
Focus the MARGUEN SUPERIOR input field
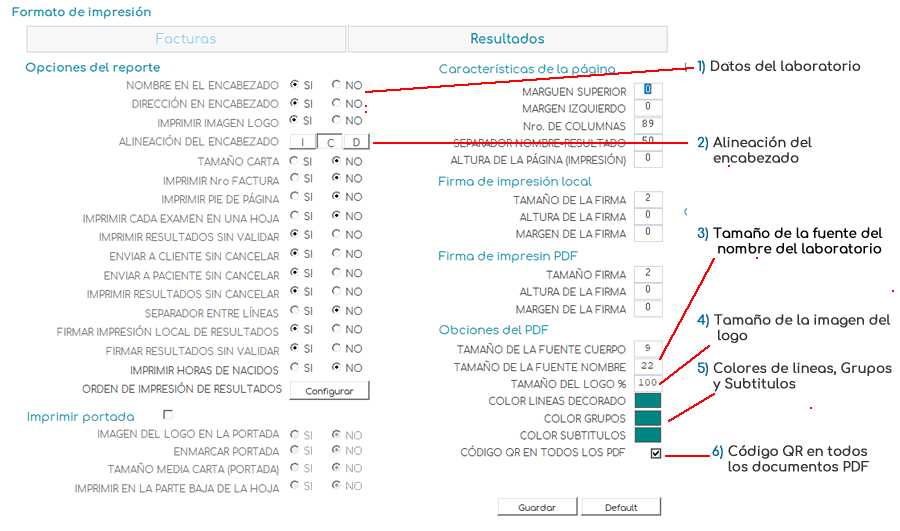coord(648,91)
